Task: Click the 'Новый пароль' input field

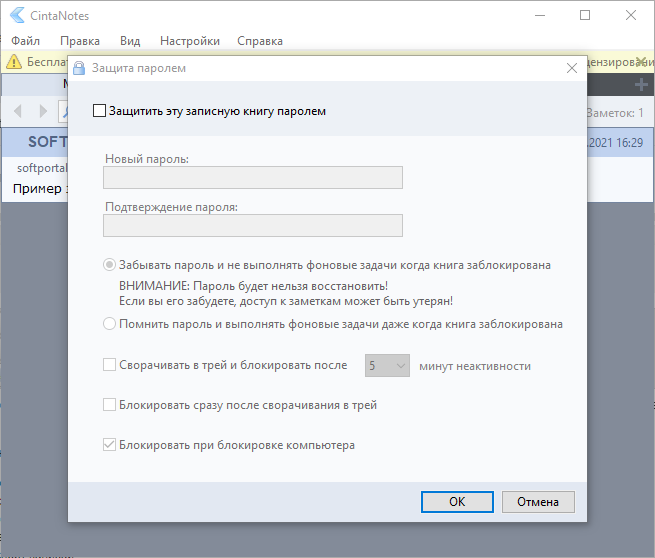Action: (253, 178)
